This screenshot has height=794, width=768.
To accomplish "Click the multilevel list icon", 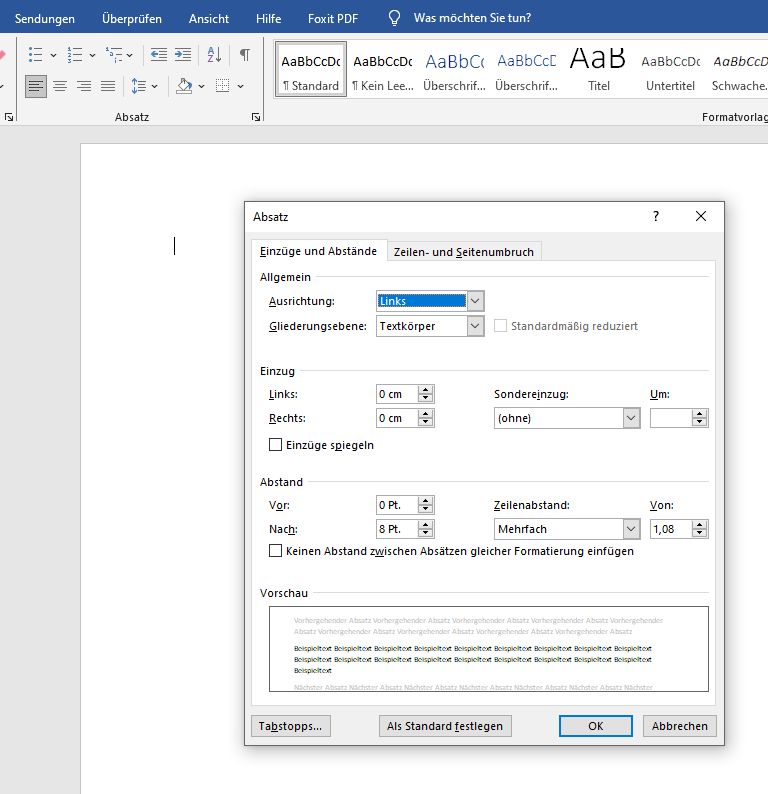I will pos(113,55).
